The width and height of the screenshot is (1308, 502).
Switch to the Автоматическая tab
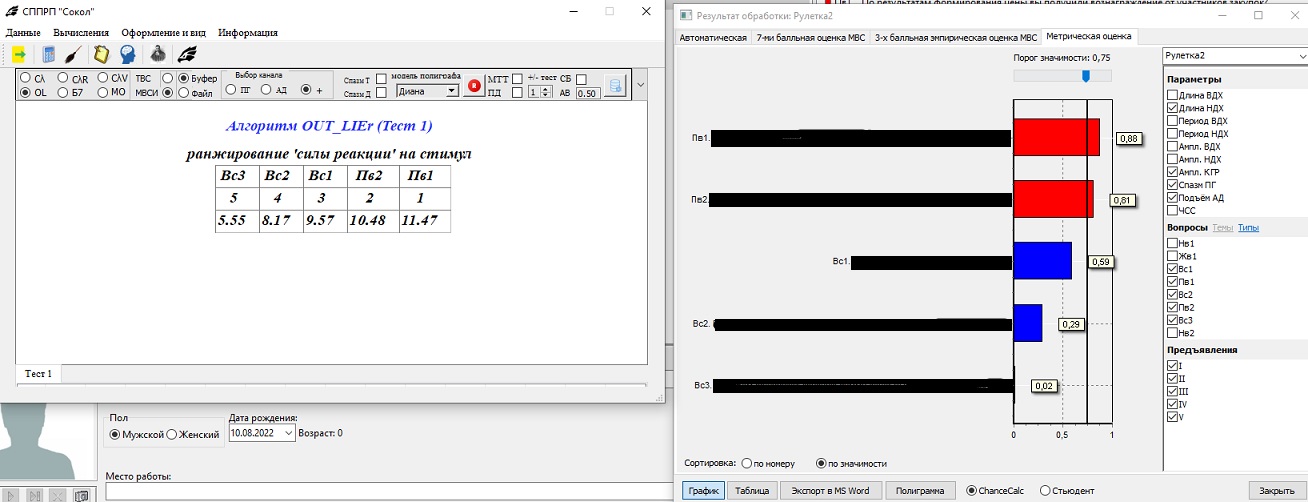[713, 37]
